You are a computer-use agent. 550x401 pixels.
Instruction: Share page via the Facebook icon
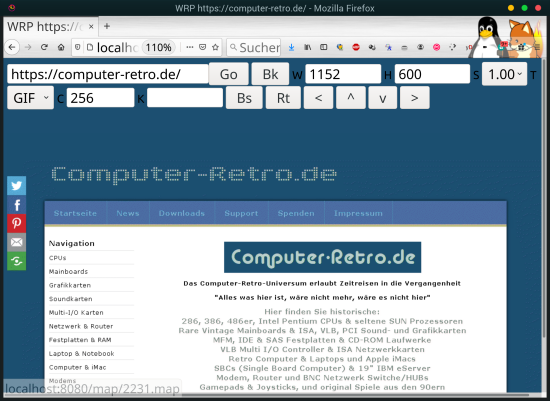click(x=16, y=205)
